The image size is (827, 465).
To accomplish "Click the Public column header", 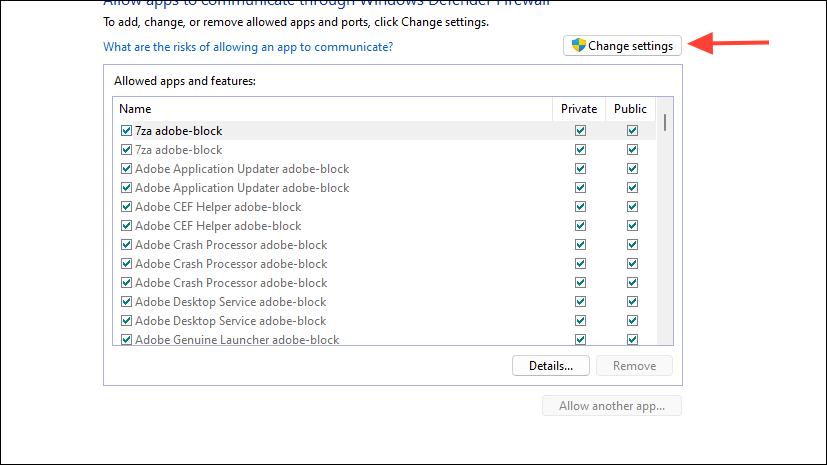I will tap(630, 109).
